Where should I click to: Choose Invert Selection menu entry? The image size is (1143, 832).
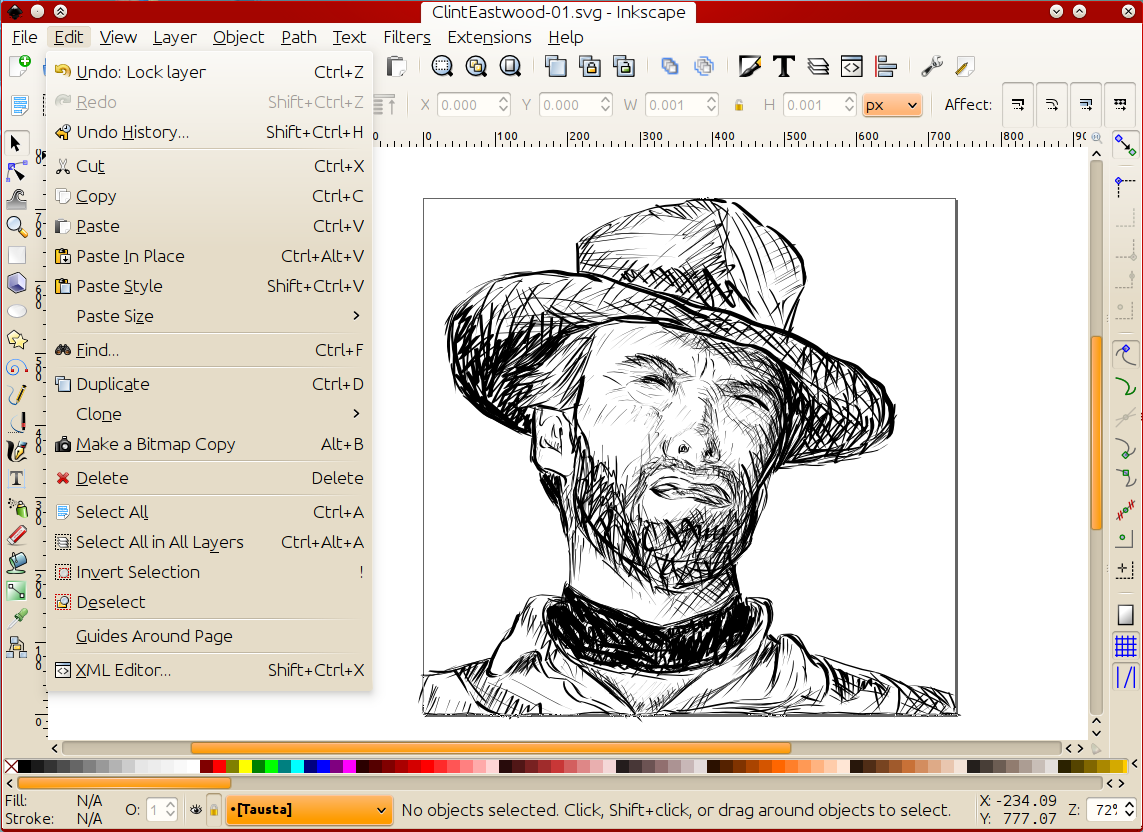[x=209, y=572]
